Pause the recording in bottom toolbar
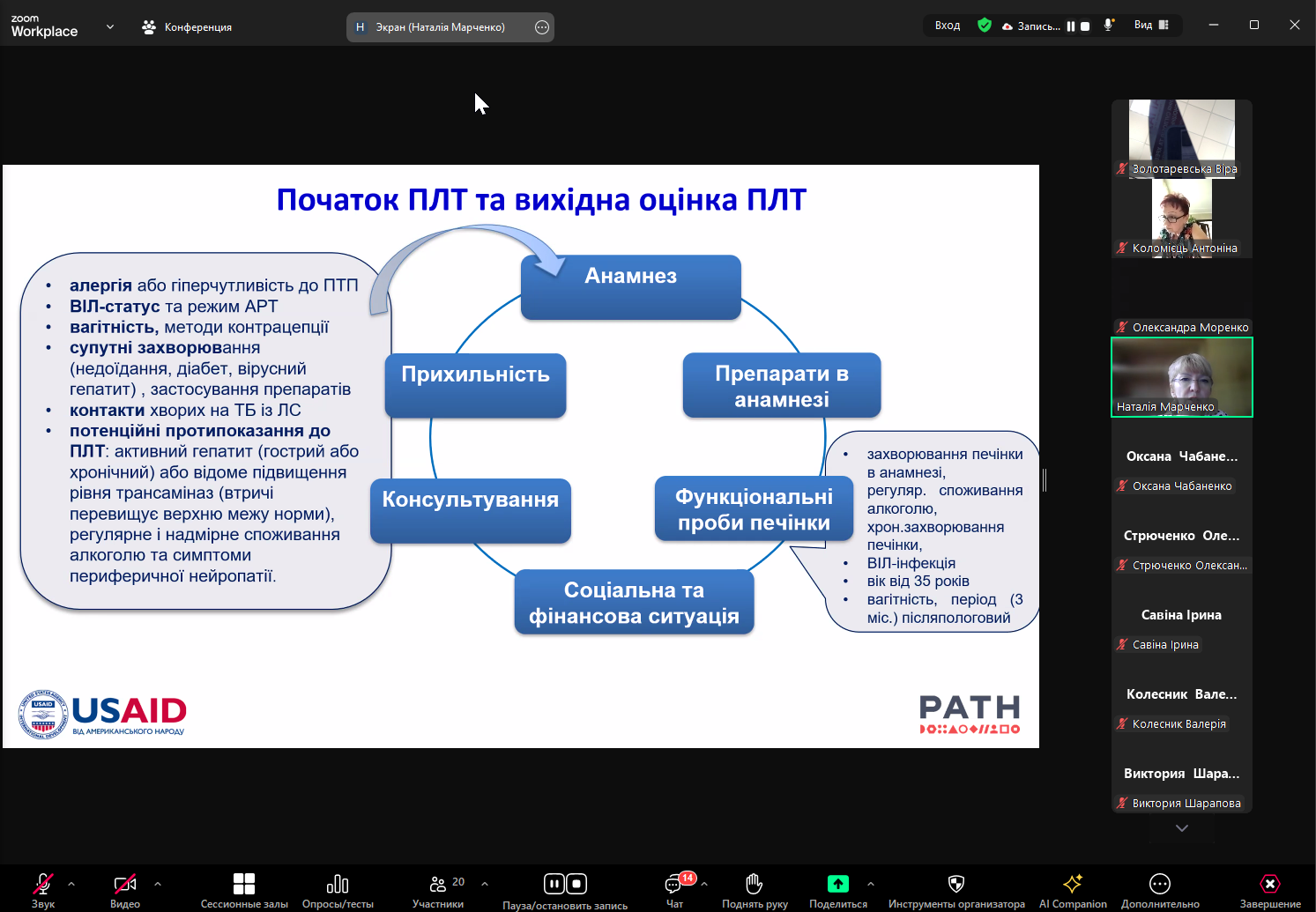The image size is (1316, 912). pos(554,884)
